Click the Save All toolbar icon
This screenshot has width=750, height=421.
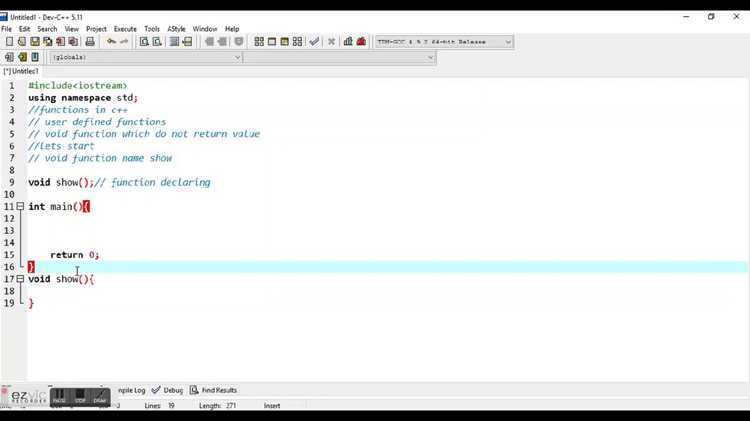[48, 42]
